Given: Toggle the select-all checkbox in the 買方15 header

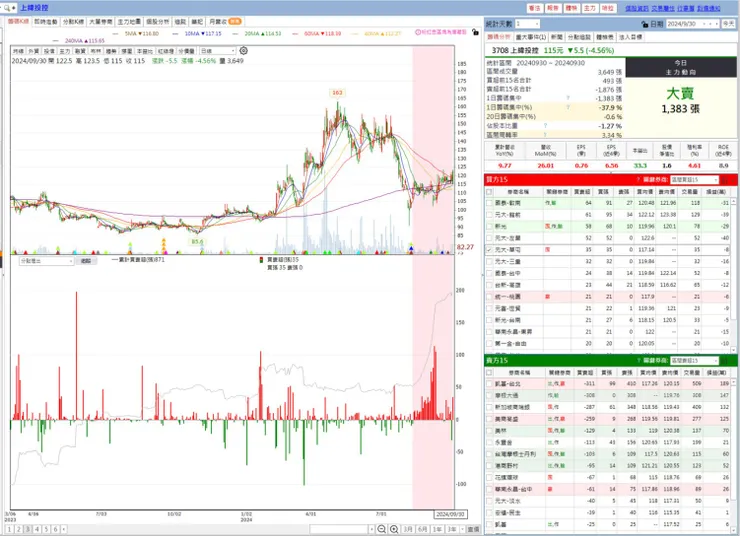Looking at the screenshot, I should click(489, 192).
